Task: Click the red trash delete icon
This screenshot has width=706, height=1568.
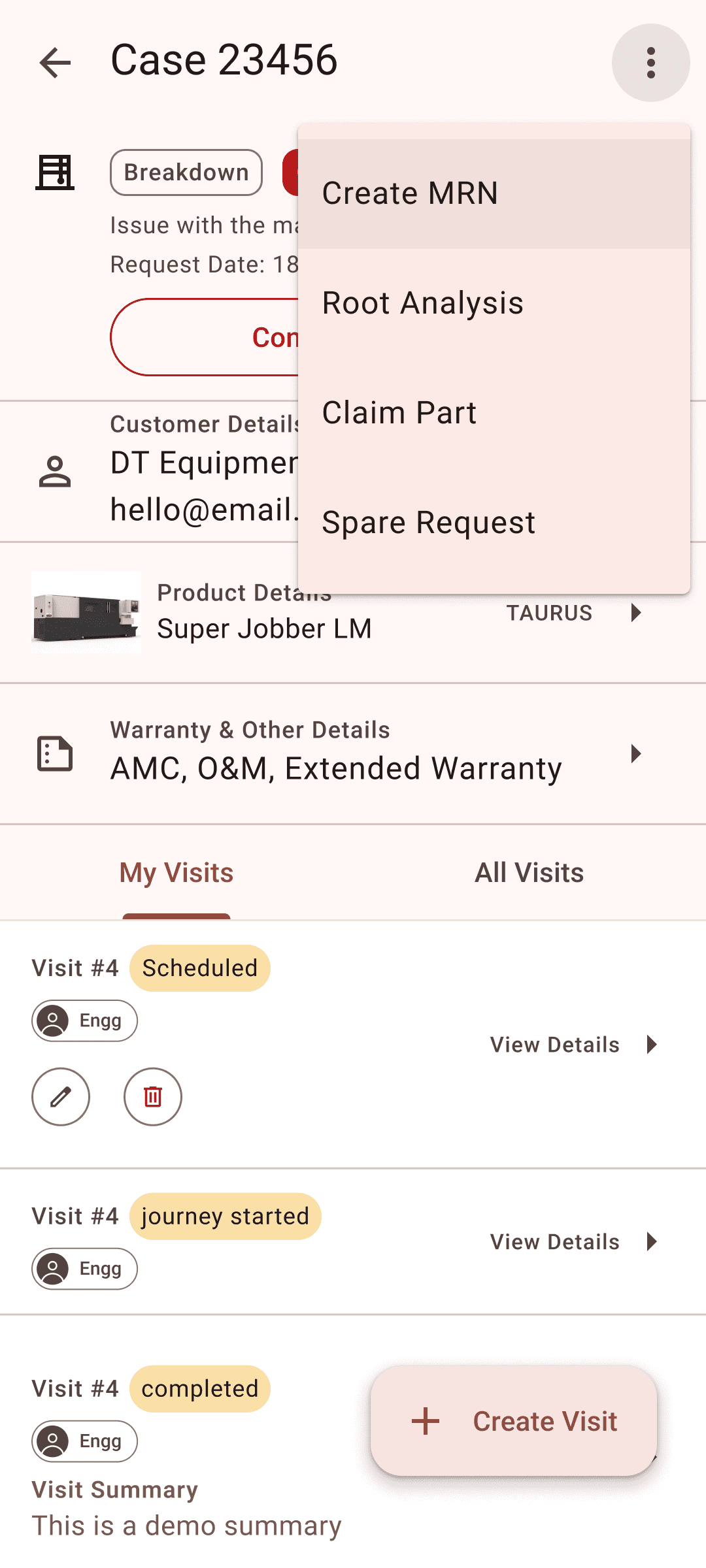Action: pos(153,1097)
